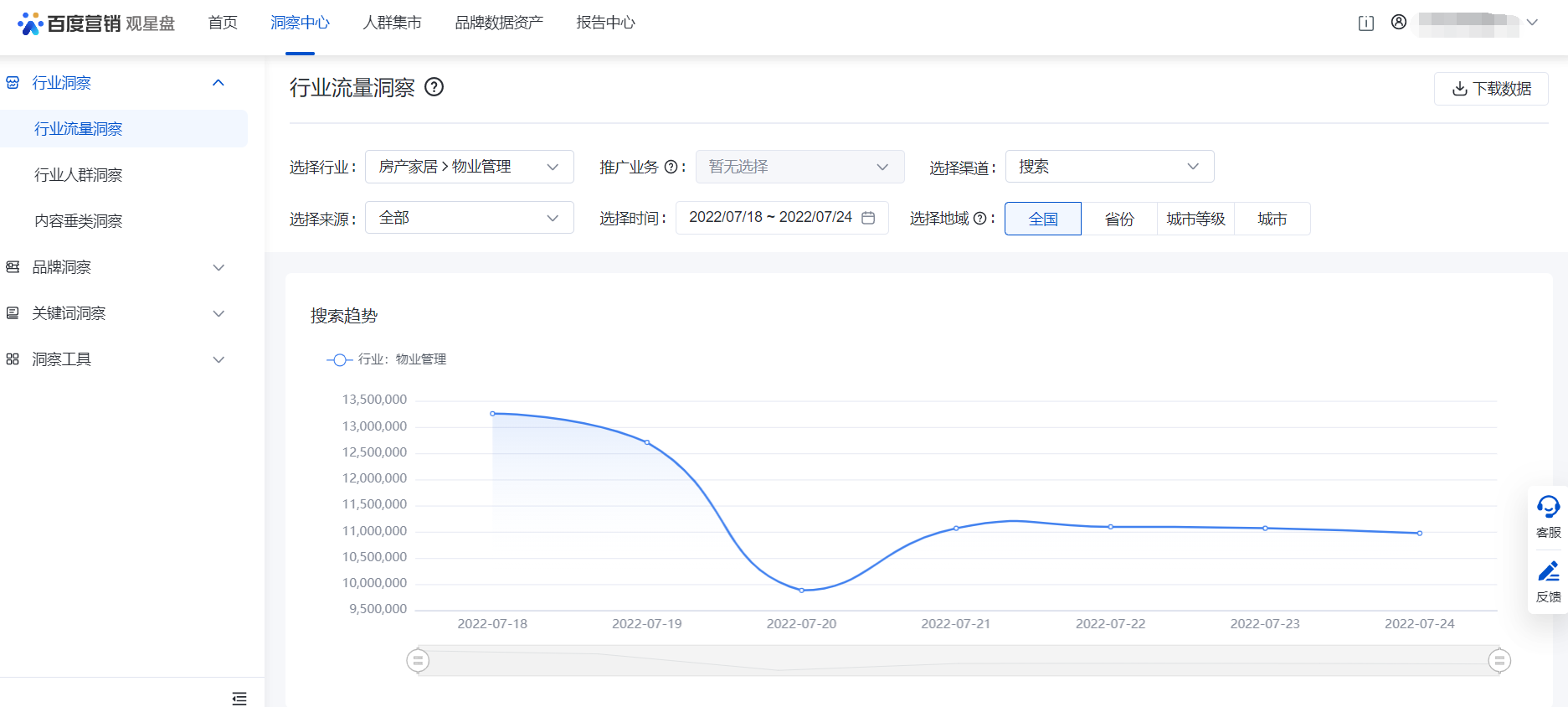
Task: Click the 搜索趋势 heading
Action: [344, 316]
